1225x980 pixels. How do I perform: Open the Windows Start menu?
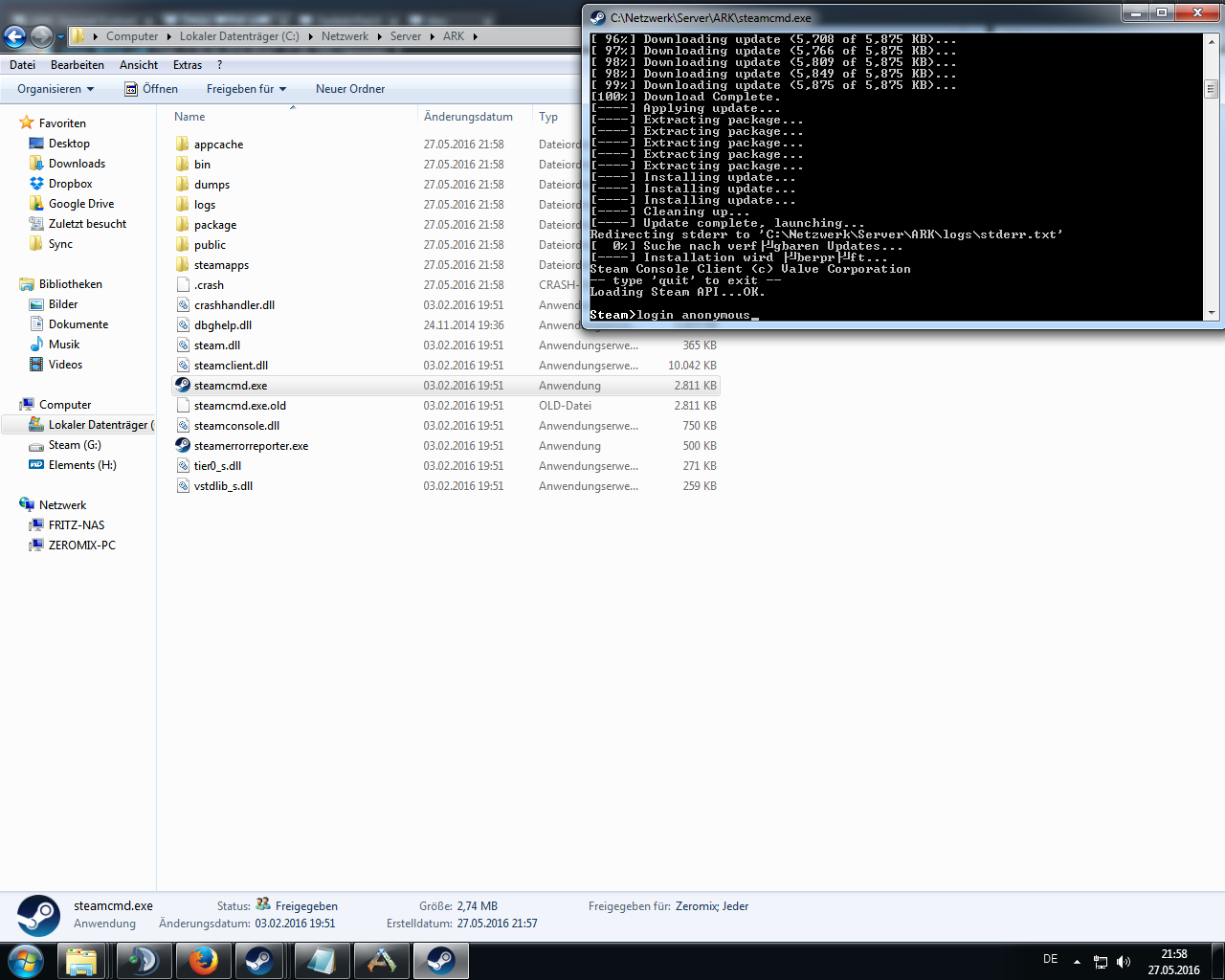(x=26, y=961)
